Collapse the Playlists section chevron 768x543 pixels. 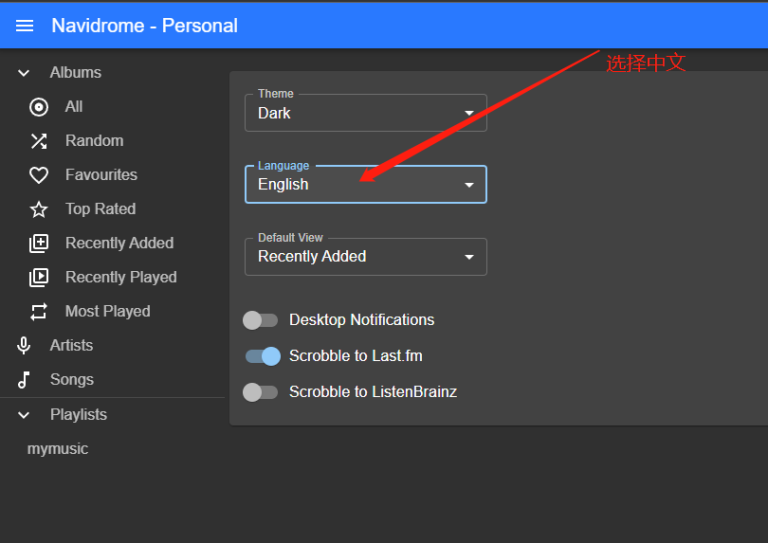[24, 415]
